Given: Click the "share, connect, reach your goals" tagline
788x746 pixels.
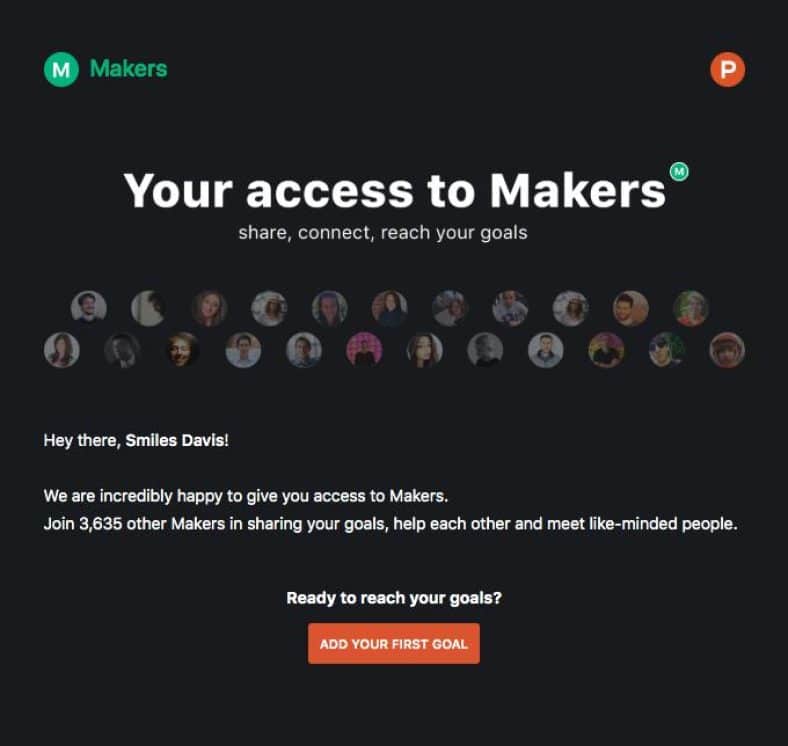Looking at the screenshot, I should pyautogui.click(x=383, y=233).
